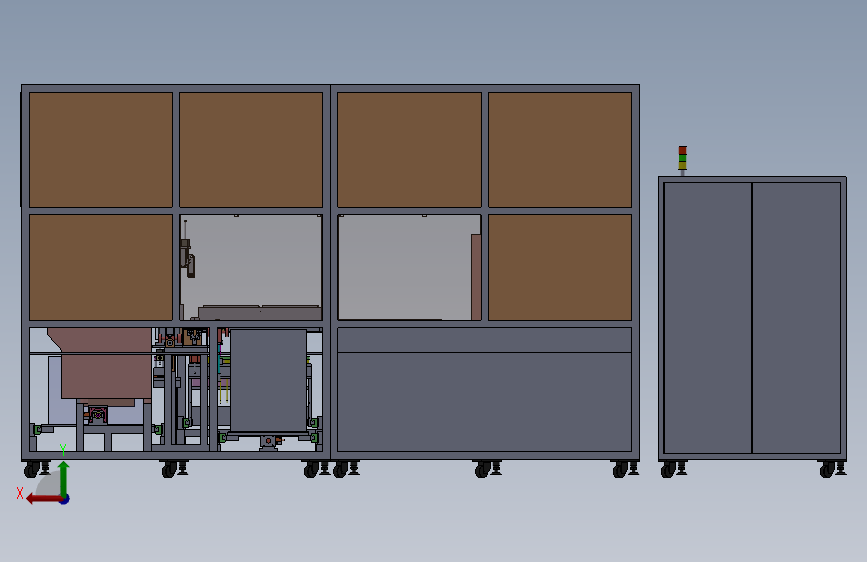The height and width of the screenshot is (562, 867).
Task: Select the right caster under the standalone cabinet
Action: (x=827, y=470)
